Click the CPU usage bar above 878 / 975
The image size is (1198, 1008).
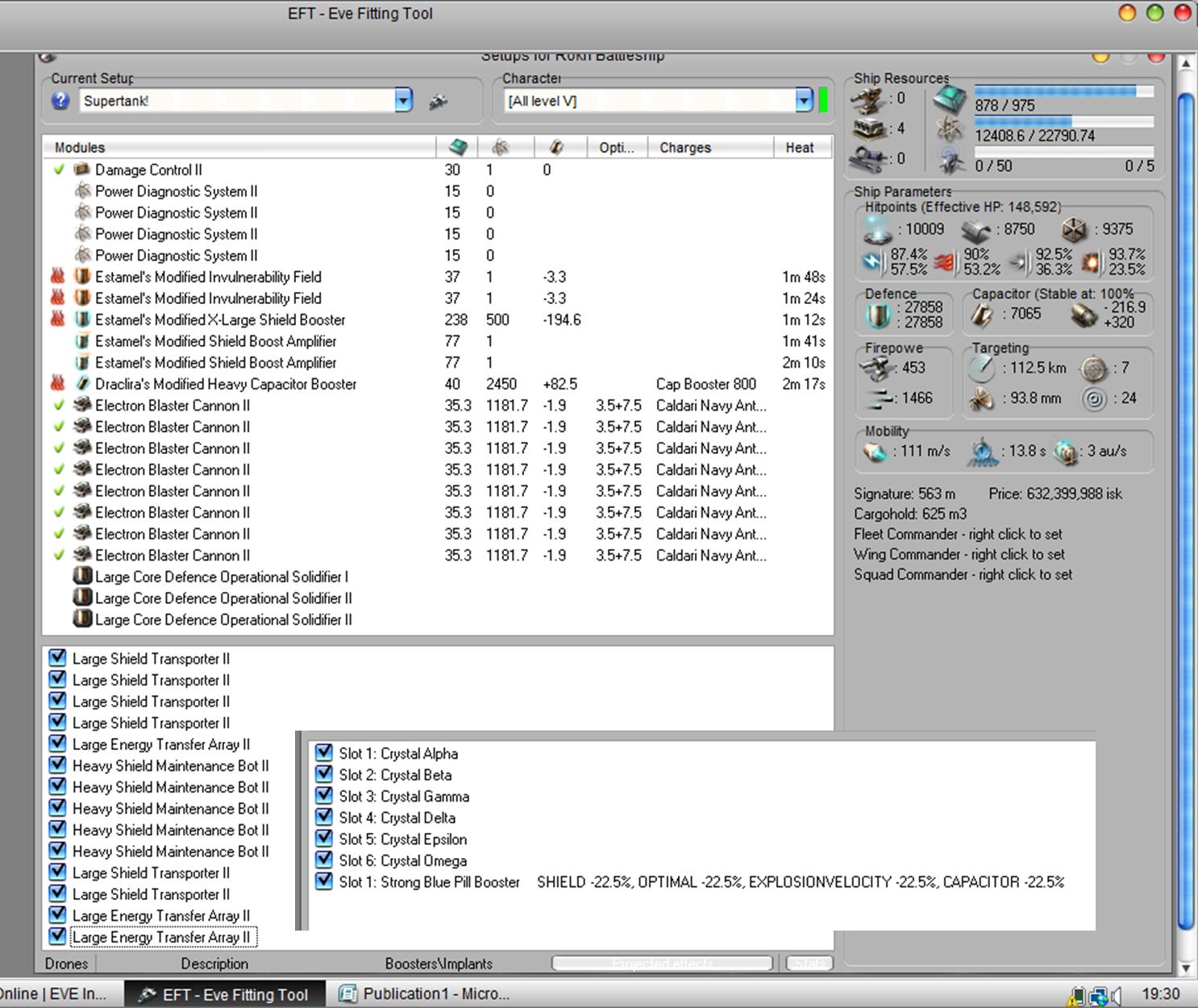pyautogui.click(x=1064, y=91)
